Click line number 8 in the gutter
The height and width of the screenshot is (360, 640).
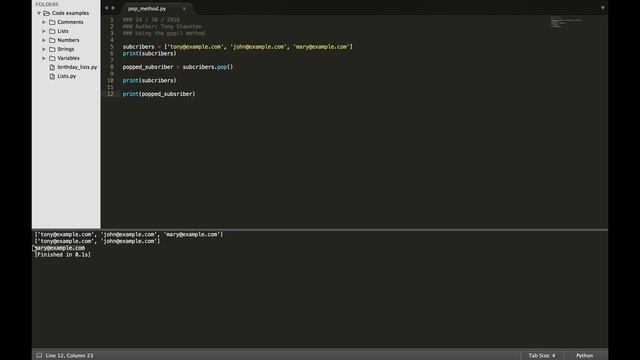click(x=111, y=67)
